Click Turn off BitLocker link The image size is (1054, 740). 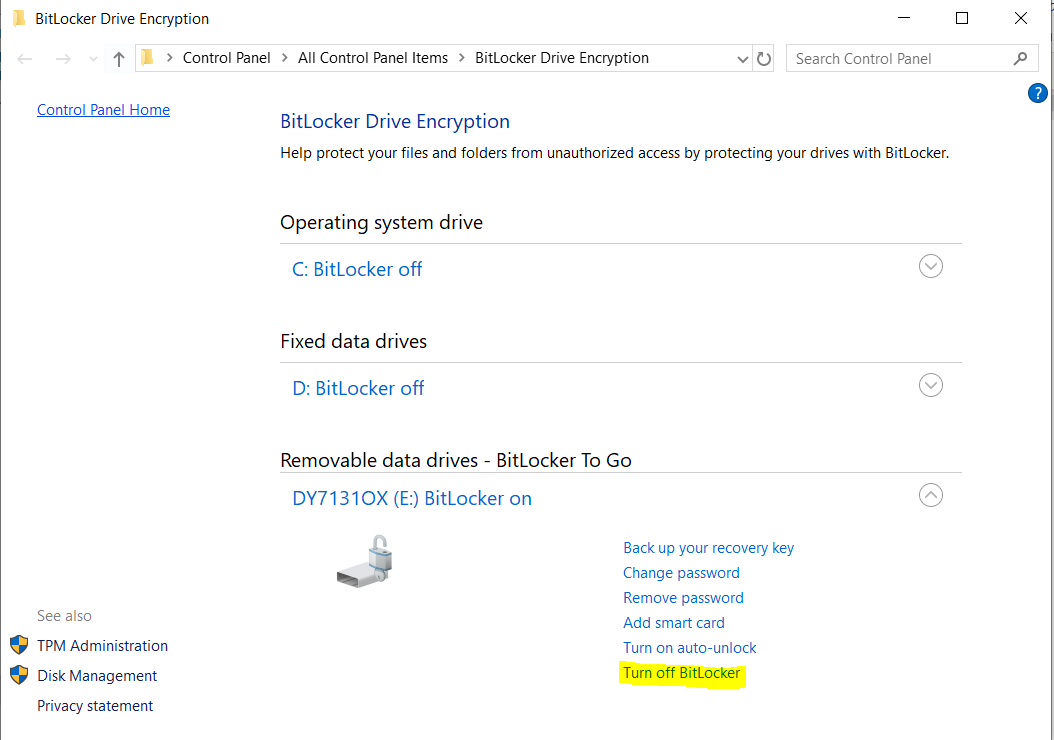(x=681, y=673)
